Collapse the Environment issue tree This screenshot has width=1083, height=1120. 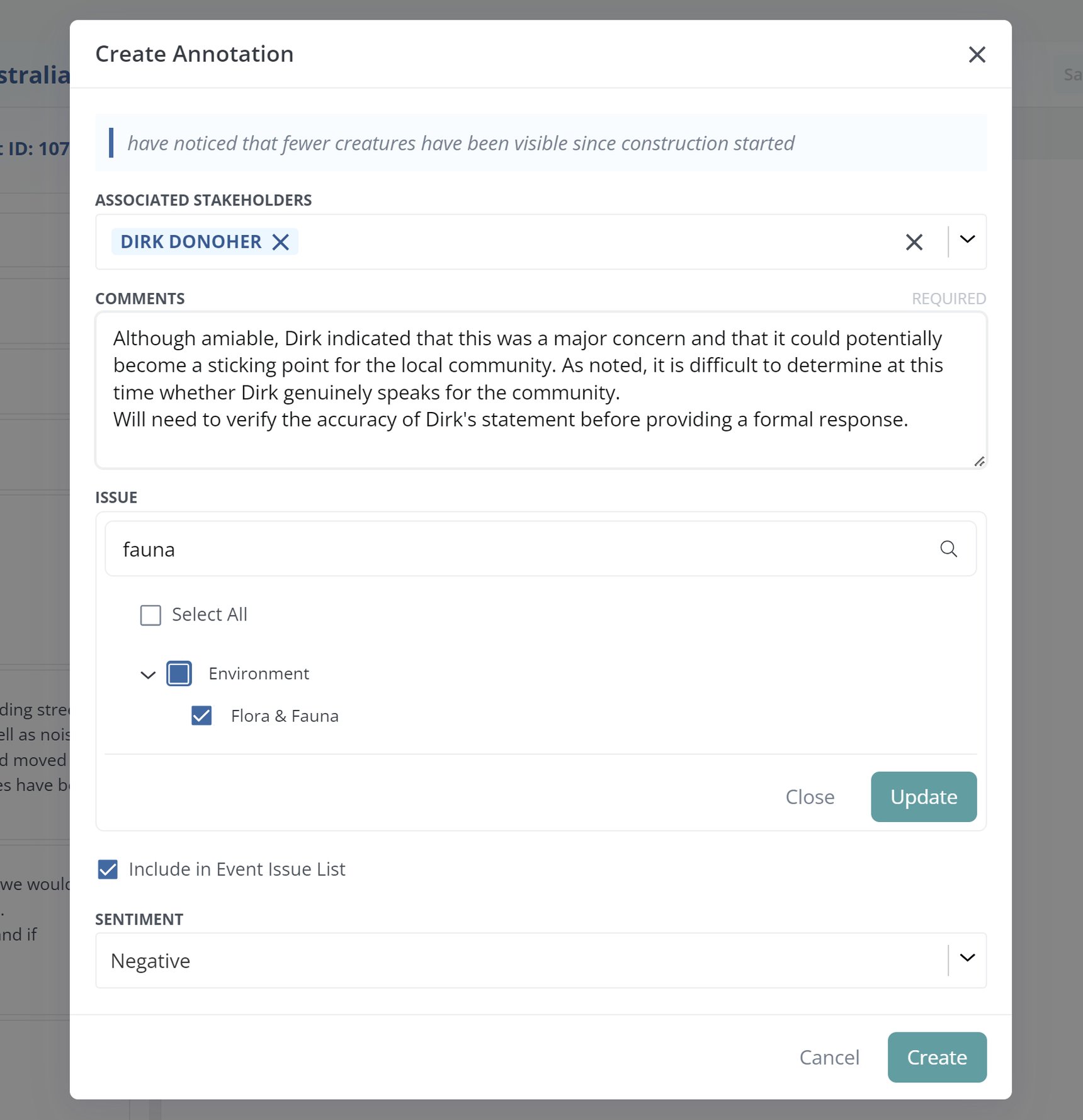point(147,675)
